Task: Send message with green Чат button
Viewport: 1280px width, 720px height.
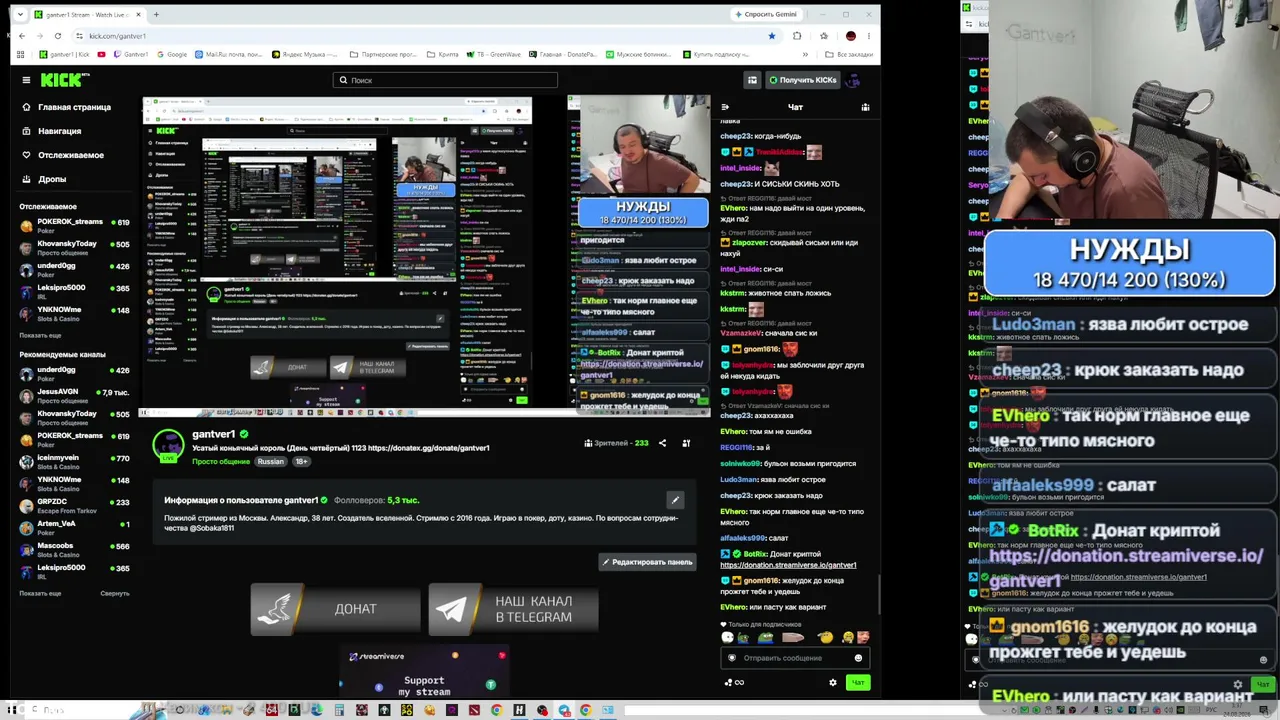Action: (858, 683)
